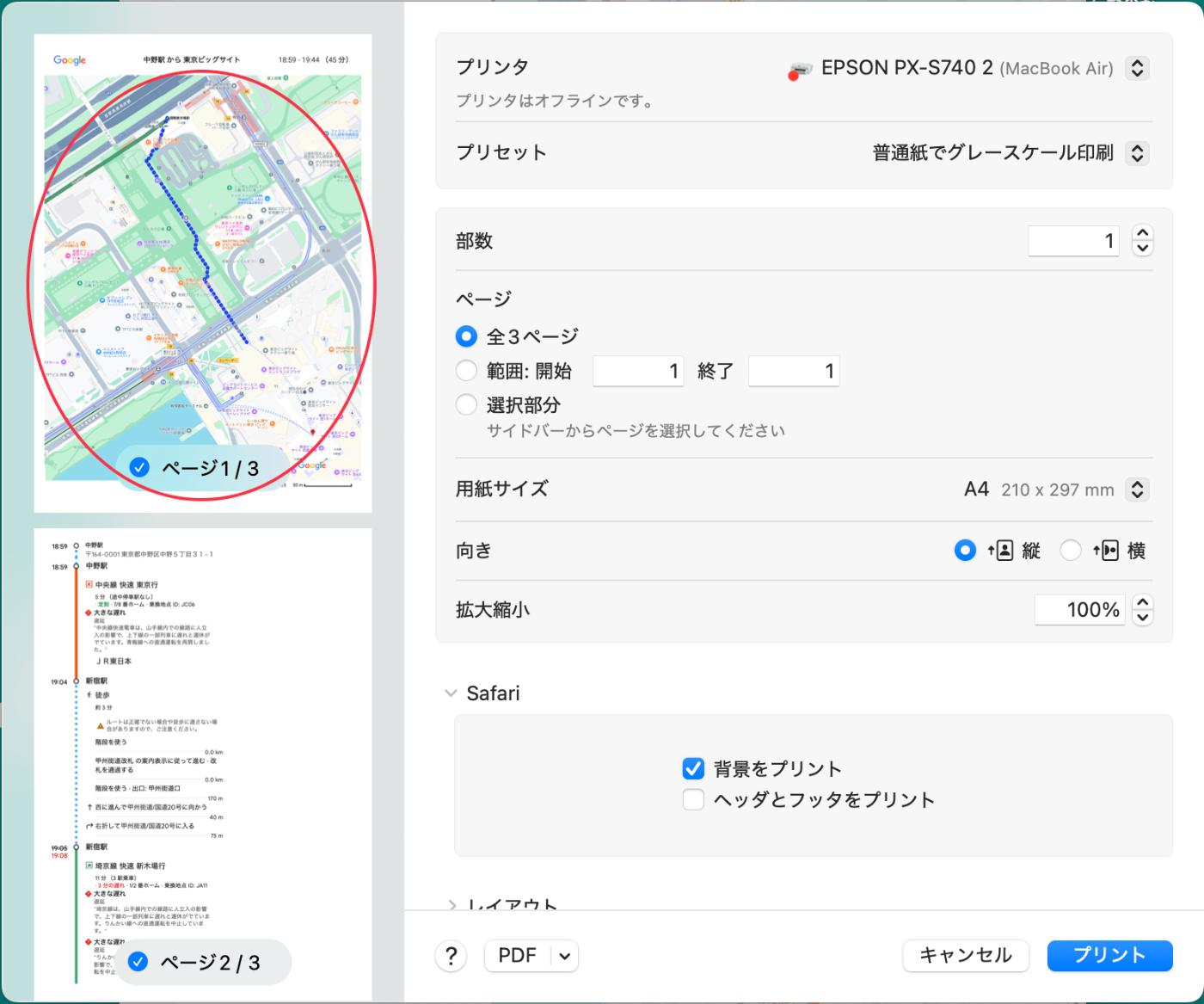Choose 縦 portrait orientation radio

pyautogui.click(x=965, y=551)
